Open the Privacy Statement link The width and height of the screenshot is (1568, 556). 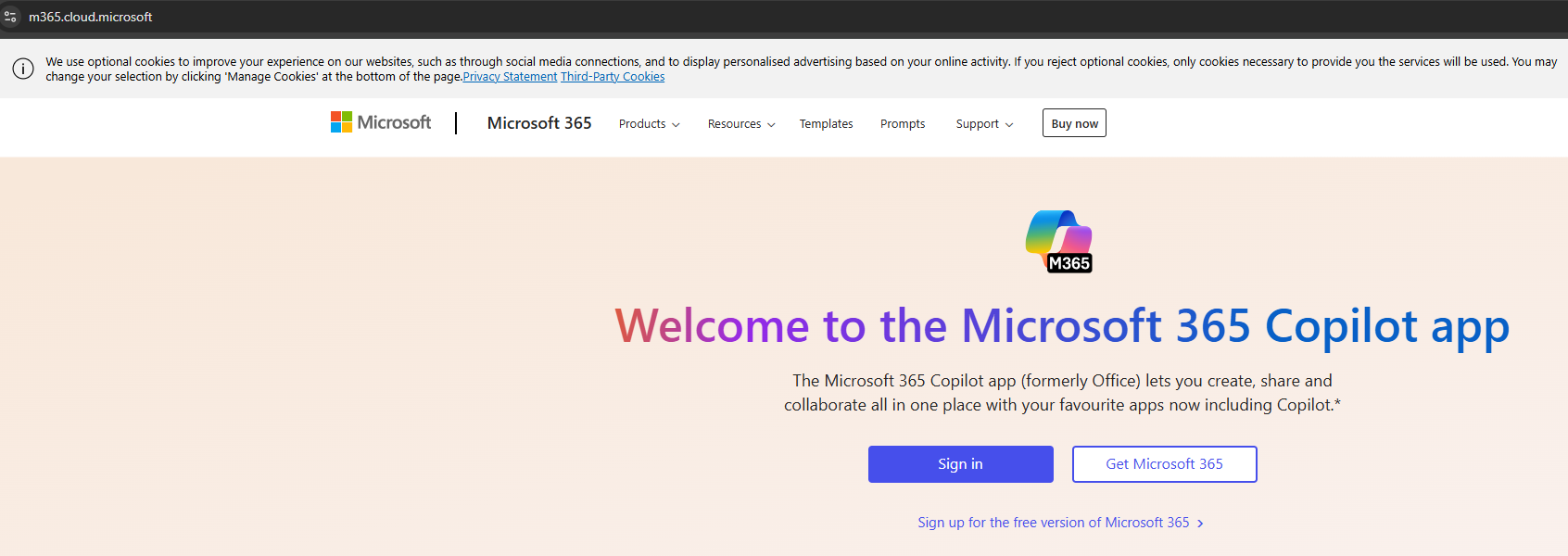pyautogui.click(x=510, y=77)
